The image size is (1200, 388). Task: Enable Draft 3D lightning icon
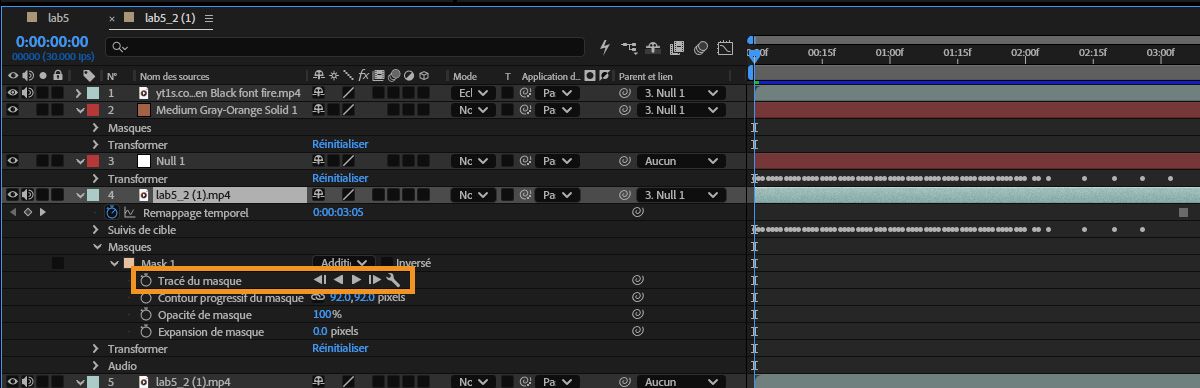pos(604,47)
